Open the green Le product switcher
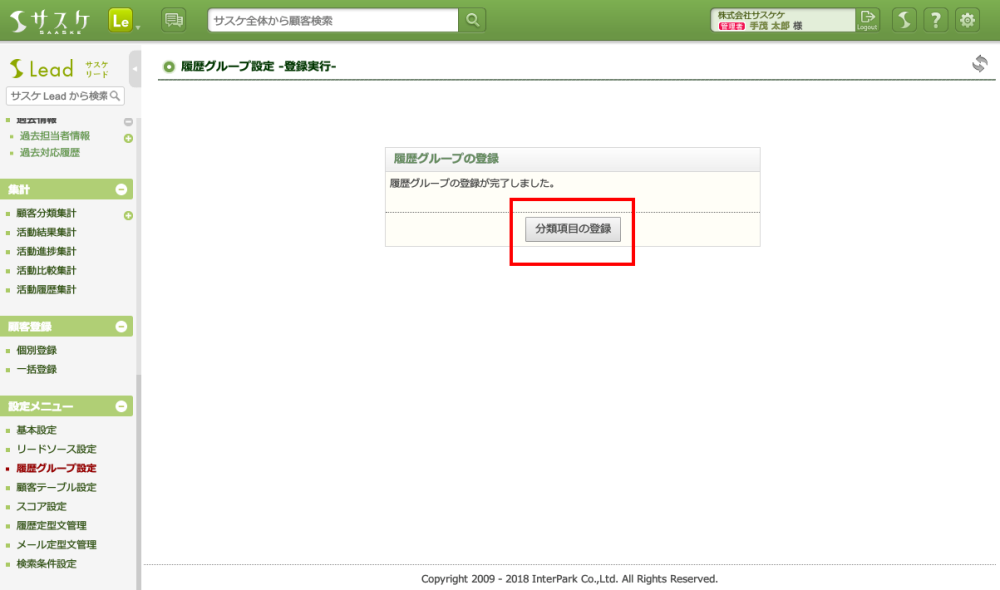The width and height of the screenshot is (1000, 590). (121, 20)
